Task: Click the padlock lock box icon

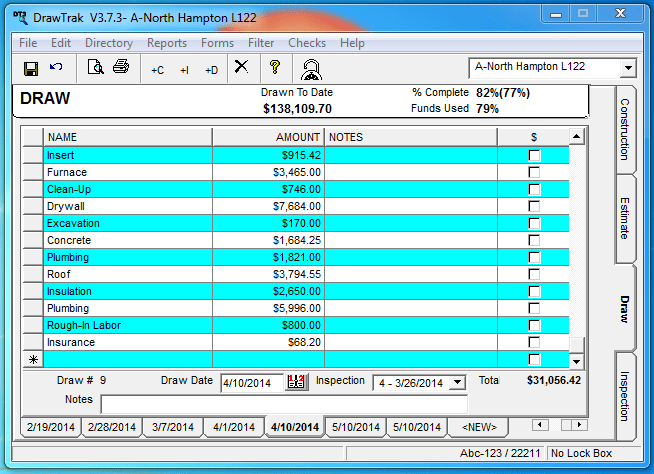Action: (x=311, y=69)
